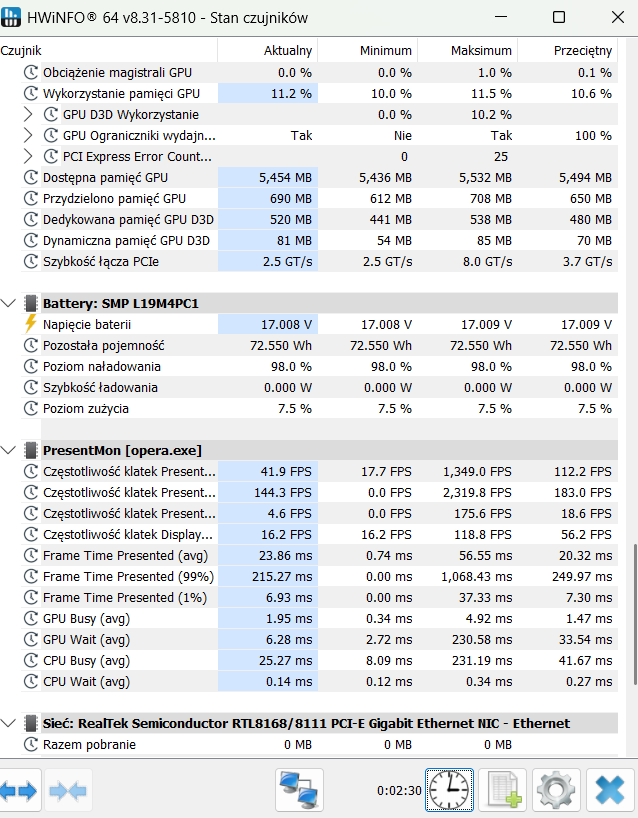Viewport: 638px width, 818px height.
Task: Open sensor settings gear icon
Action: click(x=556, y=791)
